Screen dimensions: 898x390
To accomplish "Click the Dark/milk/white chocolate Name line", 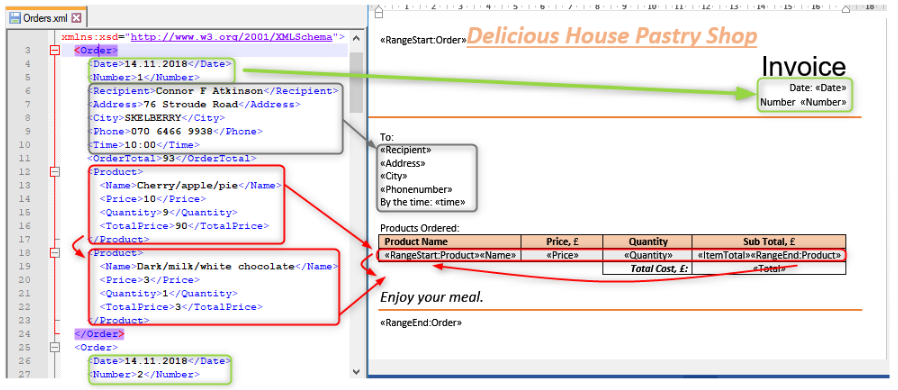I will (x=219, y=266).
